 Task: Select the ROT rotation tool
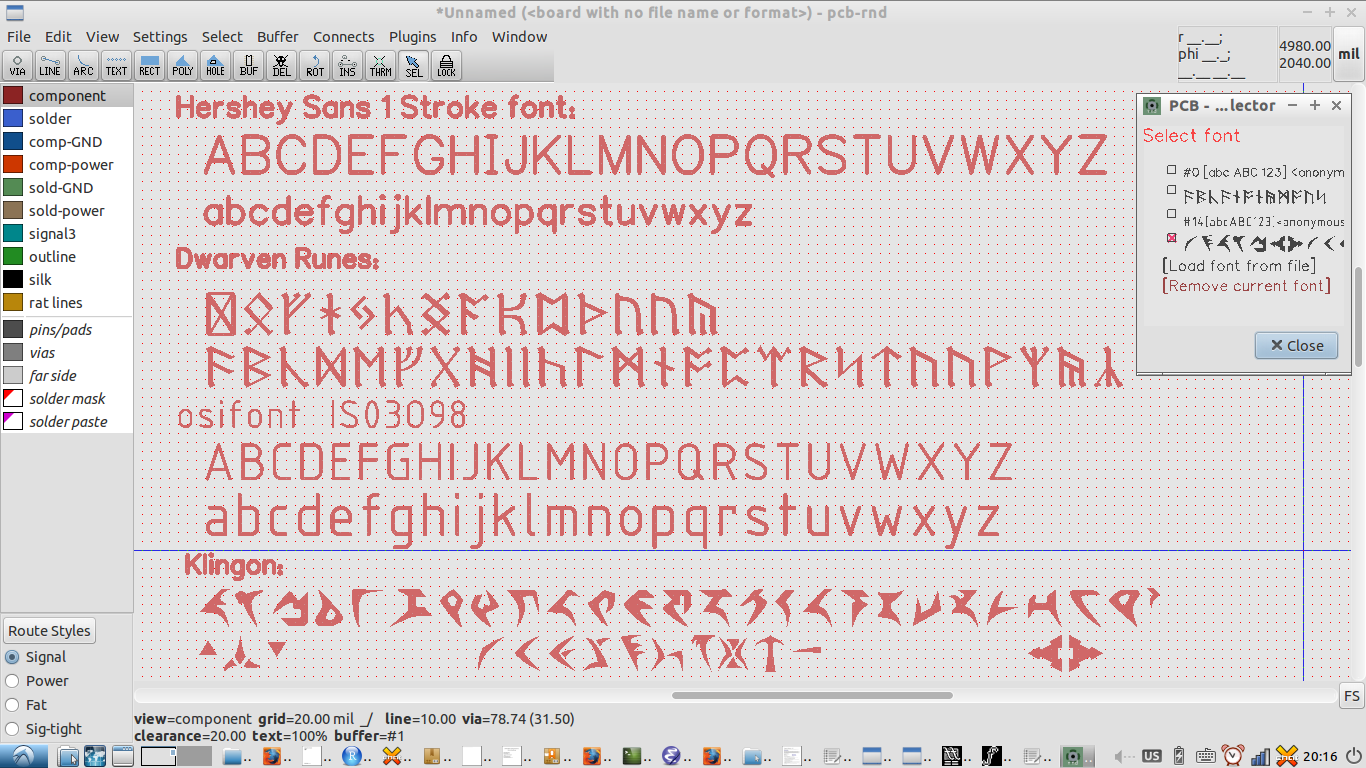pos(314,65)
